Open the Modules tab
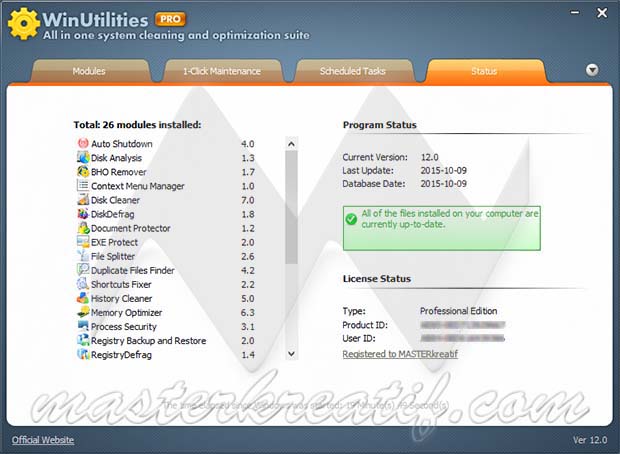Screen dimensions: 620x454 click(89, 71)
